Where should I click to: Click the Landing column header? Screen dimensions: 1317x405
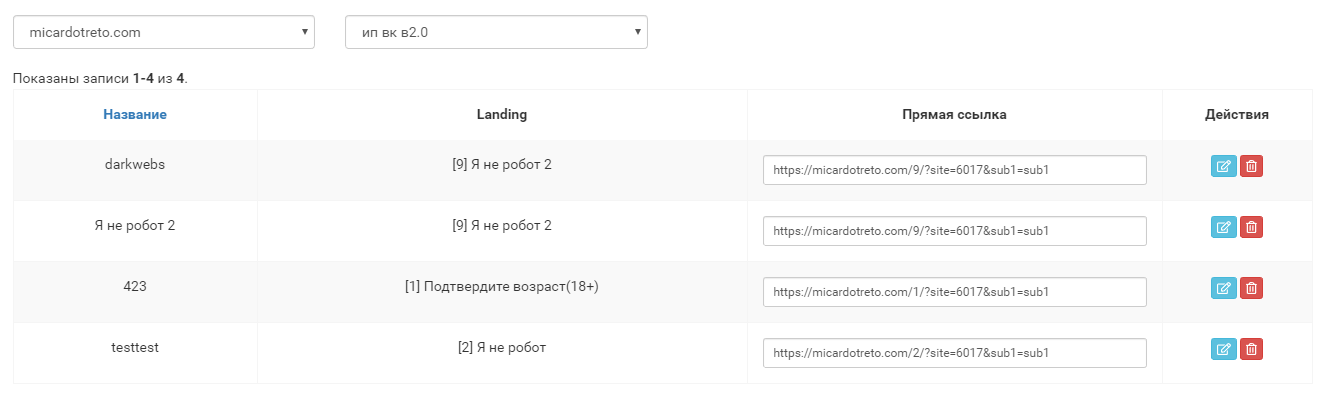pos(502,114)
